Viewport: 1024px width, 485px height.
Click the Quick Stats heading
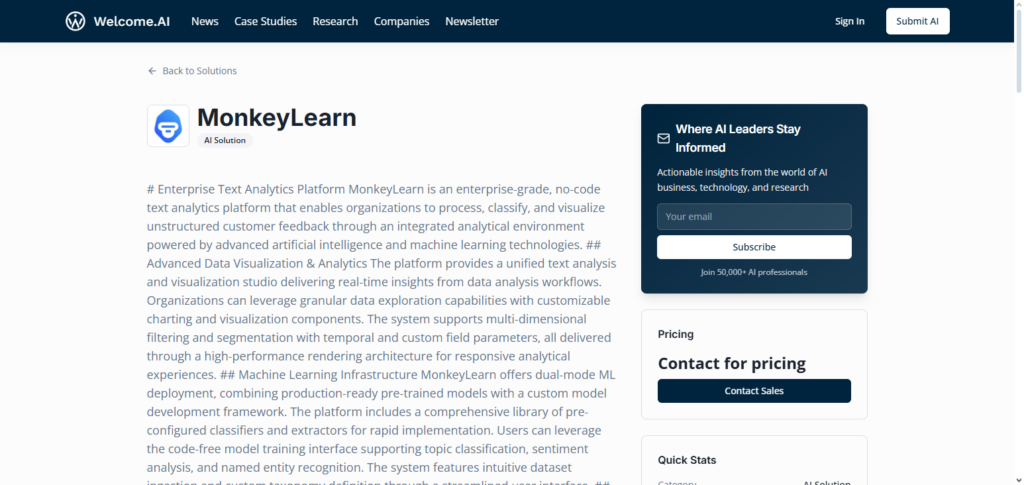[687, 460]
